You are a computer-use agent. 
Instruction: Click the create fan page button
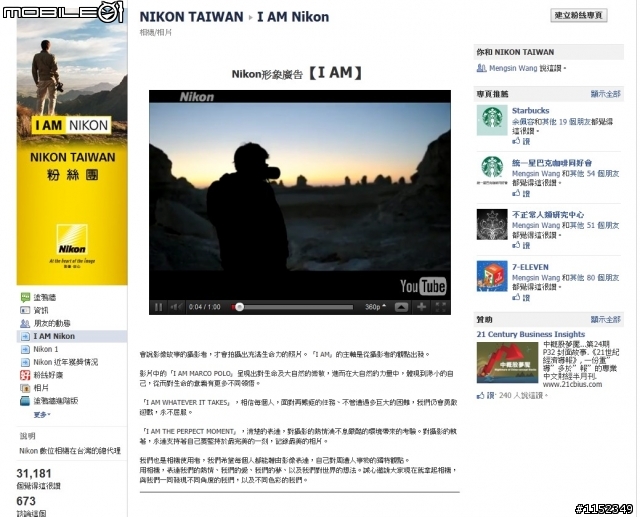pyautogui.click(x=578, y=16)
